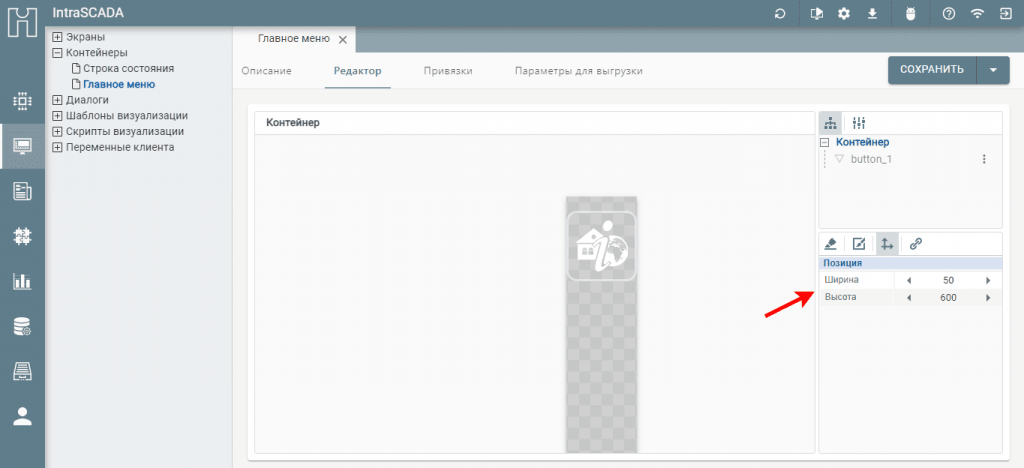Open the dropdown arrow beside СОХРАНИТЬ
Image resolution: width=1024 pixels, height=468 pixels.
pyautogui.click(x=993, y=70)
